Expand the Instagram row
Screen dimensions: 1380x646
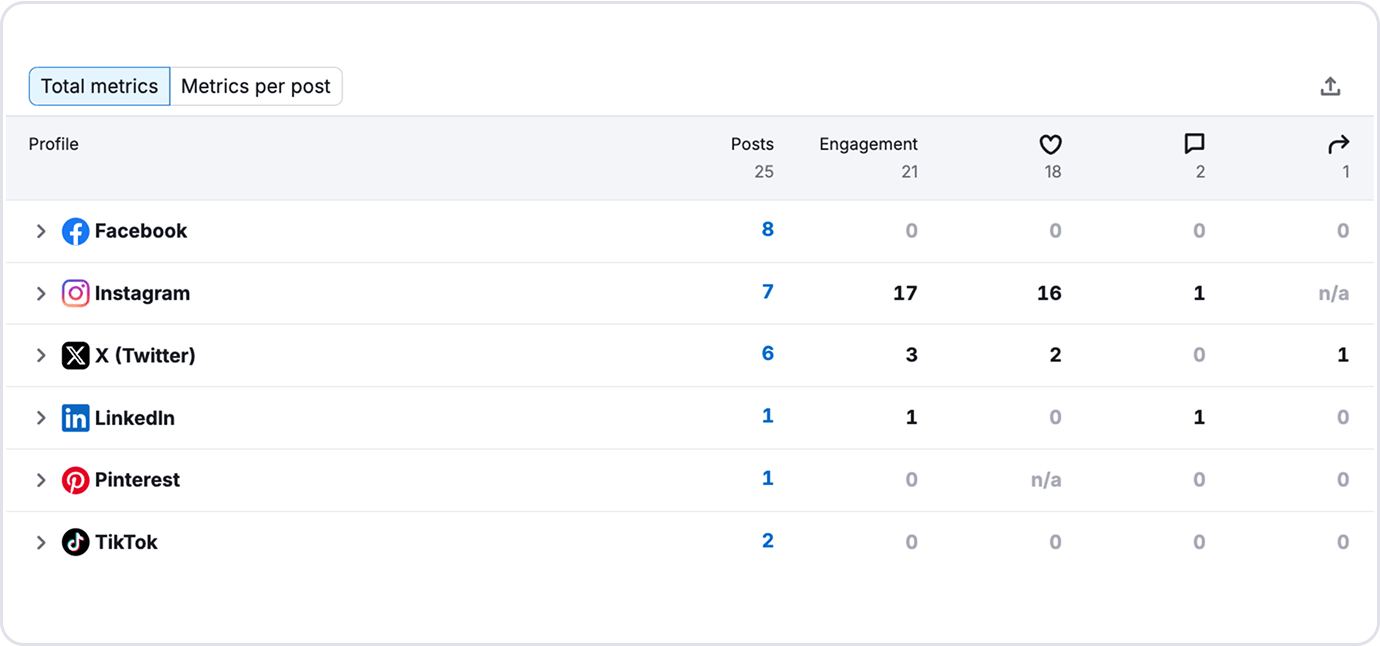[x=41, y=293]
